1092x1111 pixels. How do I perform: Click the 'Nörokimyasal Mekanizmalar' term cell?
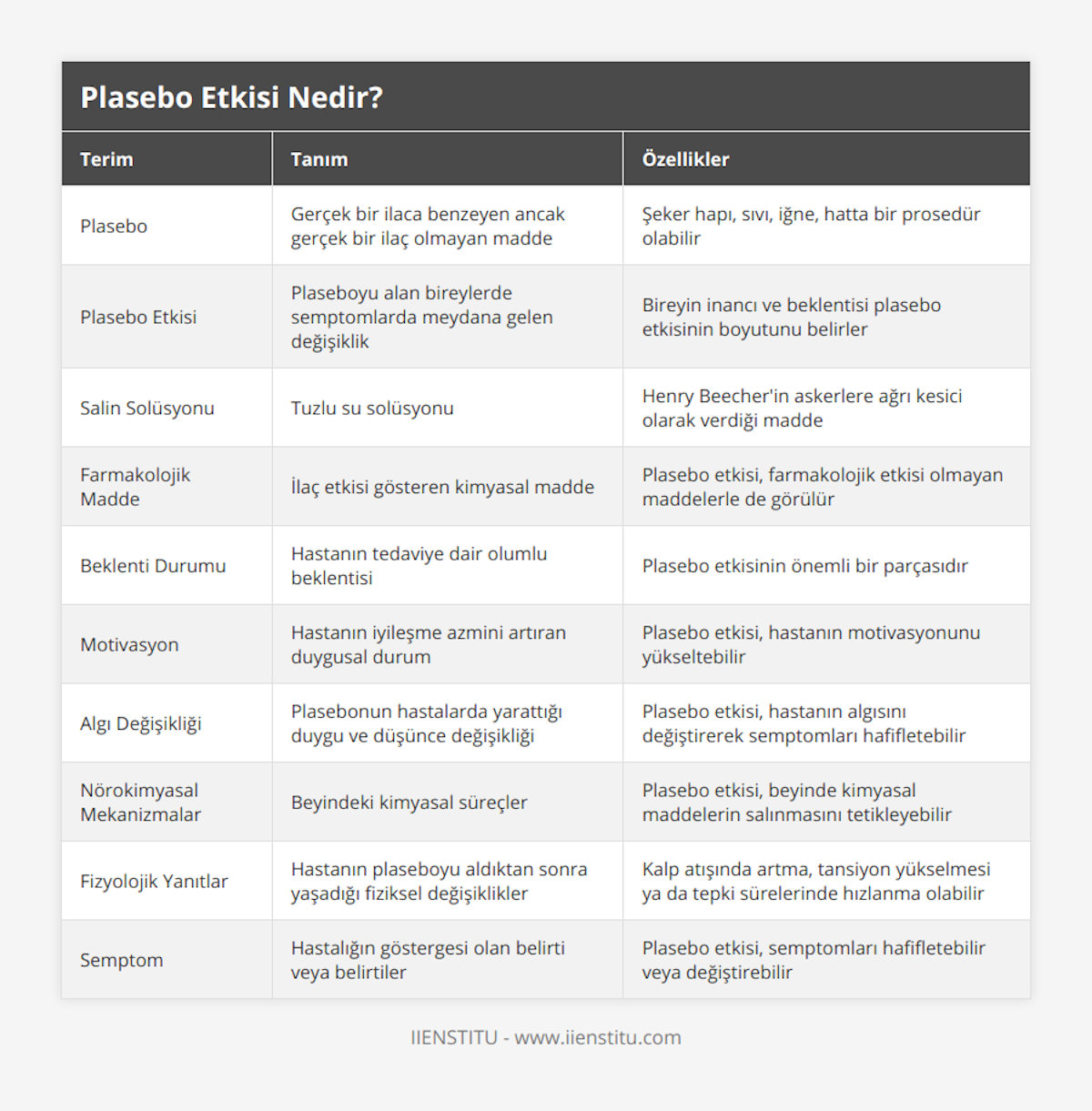[140, 803]
